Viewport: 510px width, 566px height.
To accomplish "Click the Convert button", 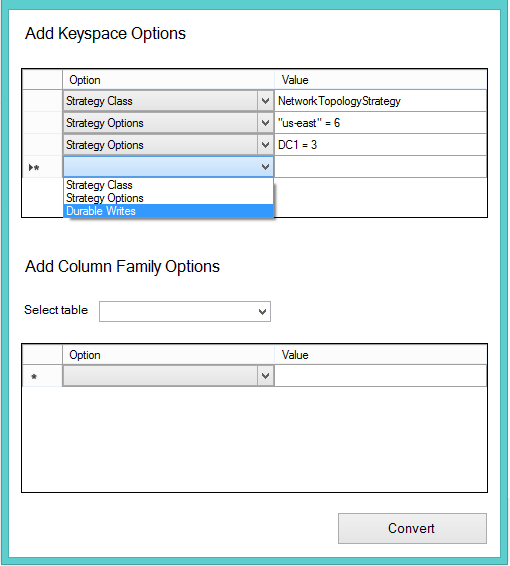I will click(412, 528).
